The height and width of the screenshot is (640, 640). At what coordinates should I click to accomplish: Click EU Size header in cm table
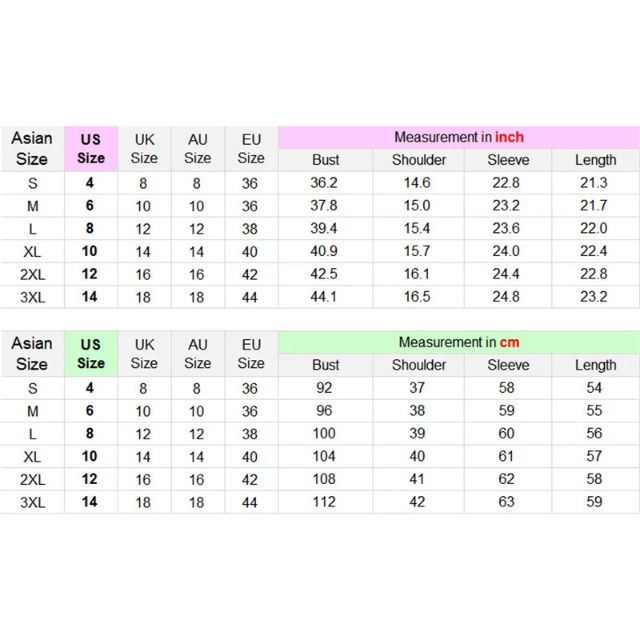[251, 354]
